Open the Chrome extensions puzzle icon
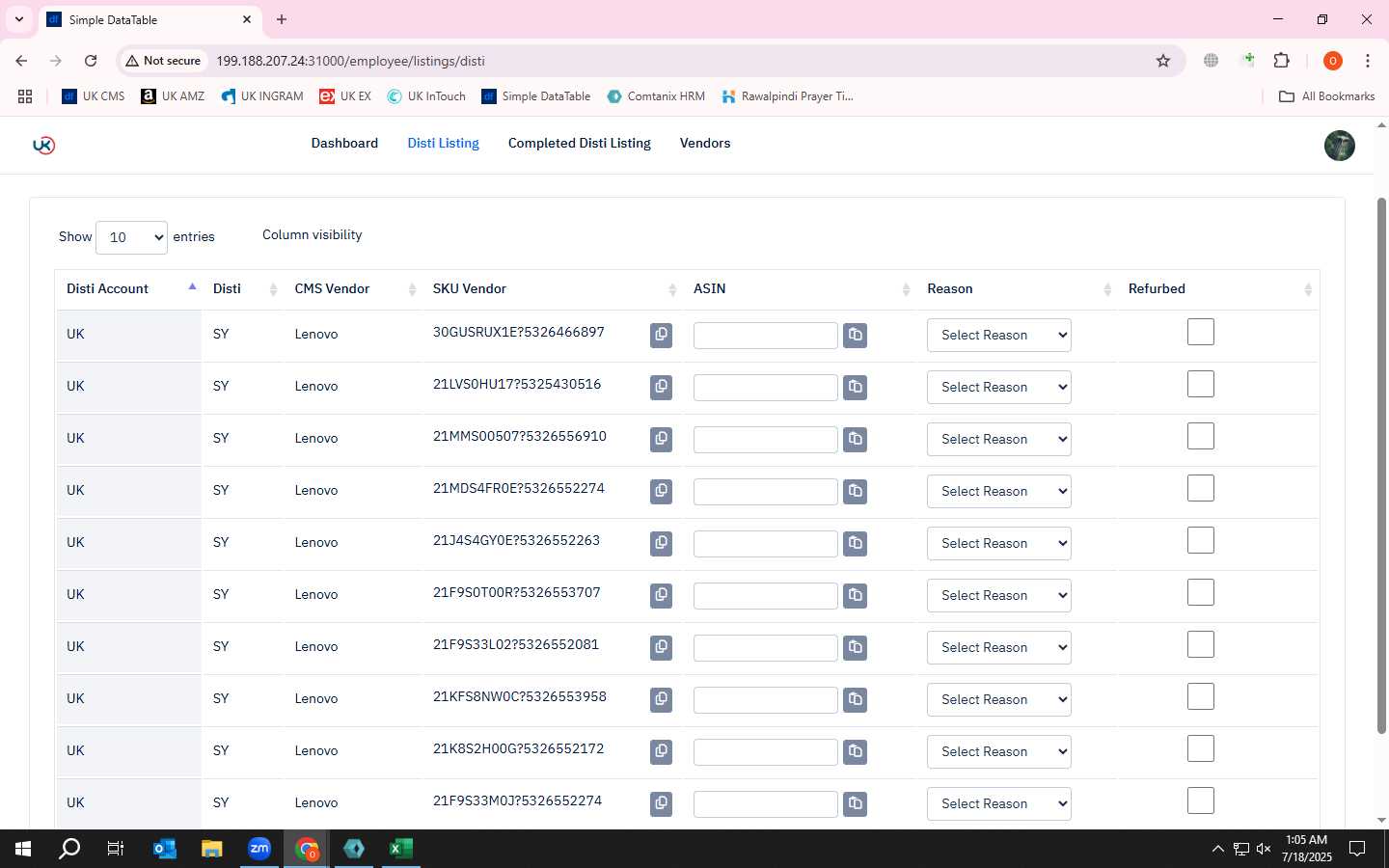The height and width of the screenshot is (868, 1389). [x=1281, y=61]
